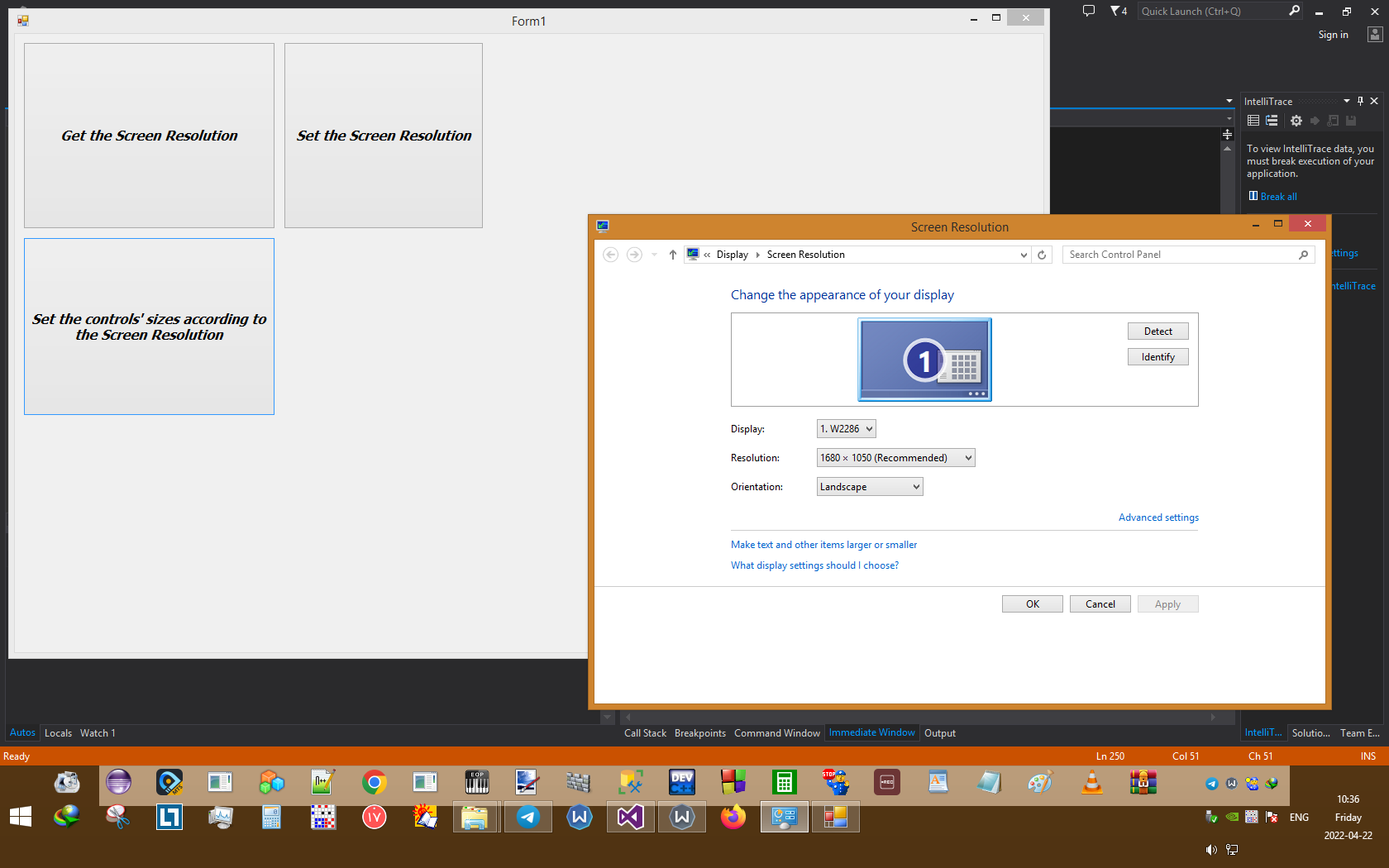Open What display settings should I choose link
The width and height of the screenshot is (1389, 868).
[814, 565]
